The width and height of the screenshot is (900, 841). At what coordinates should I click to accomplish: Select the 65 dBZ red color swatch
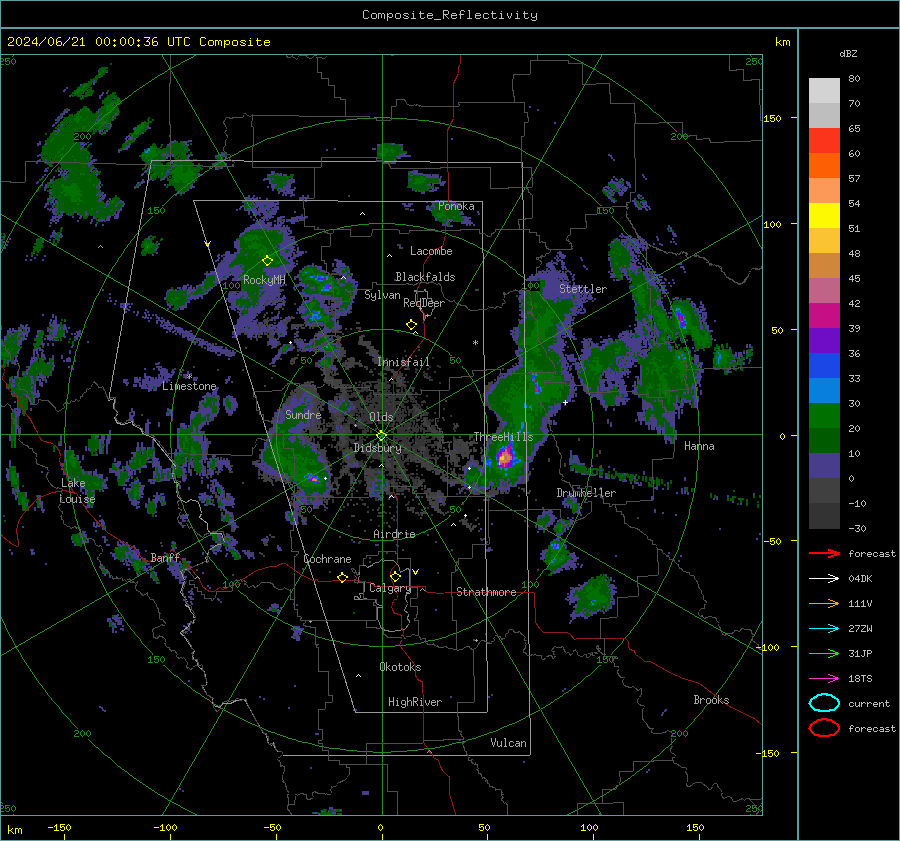824,140
